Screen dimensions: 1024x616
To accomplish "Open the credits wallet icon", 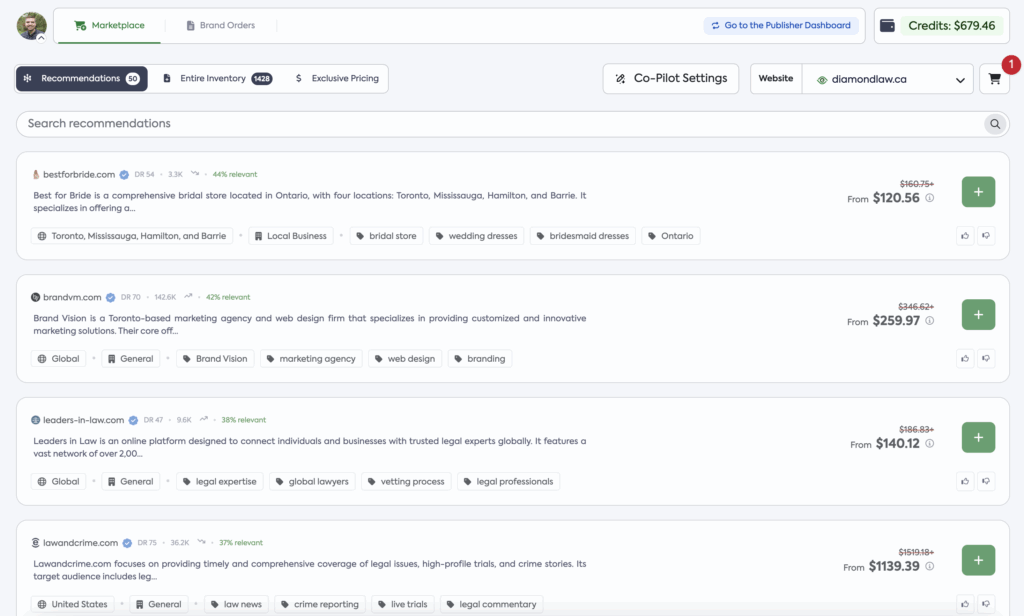I will click(887, 25).
